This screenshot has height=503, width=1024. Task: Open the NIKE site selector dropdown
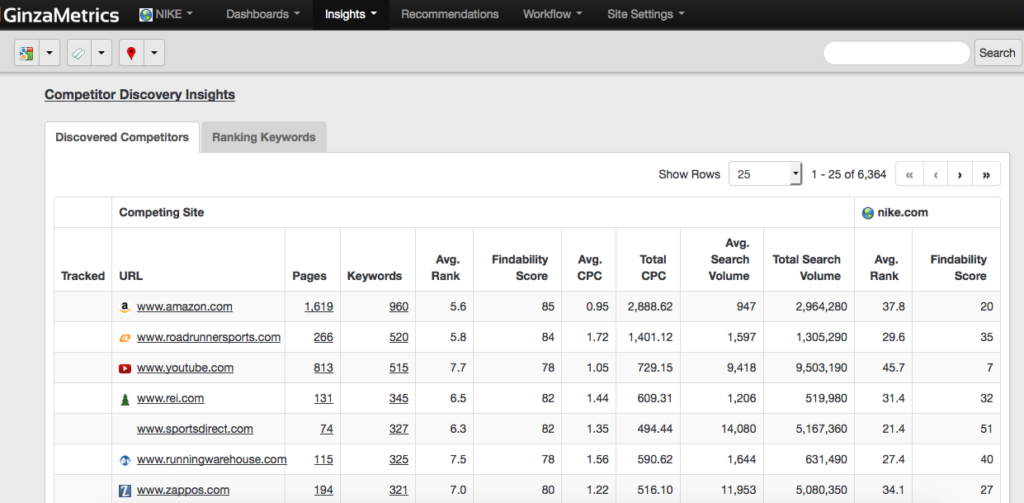[x=167, y=14]
